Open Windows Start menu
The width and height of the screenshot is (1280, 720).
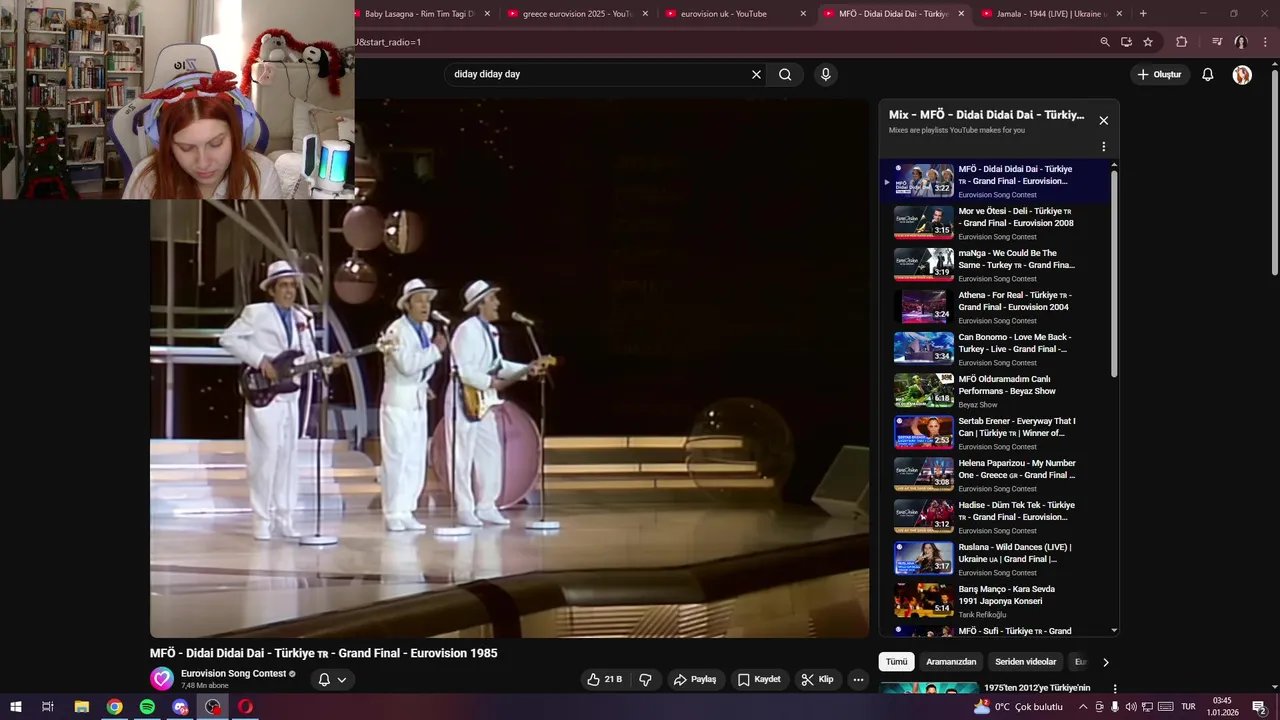pyautogui.click(x=16, y=707)
